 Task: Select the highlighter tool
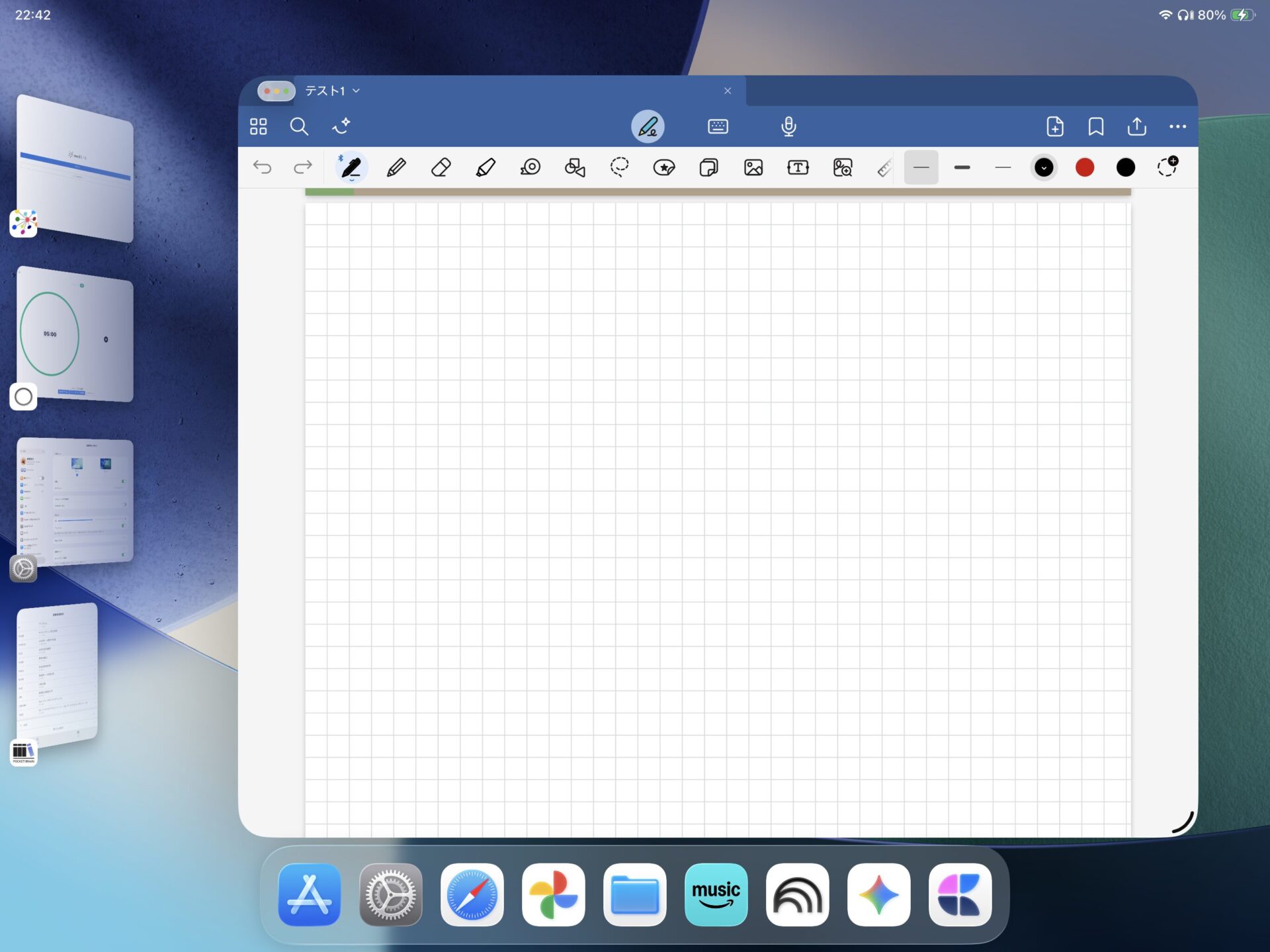pyautogui.click(x=486, y=167)
